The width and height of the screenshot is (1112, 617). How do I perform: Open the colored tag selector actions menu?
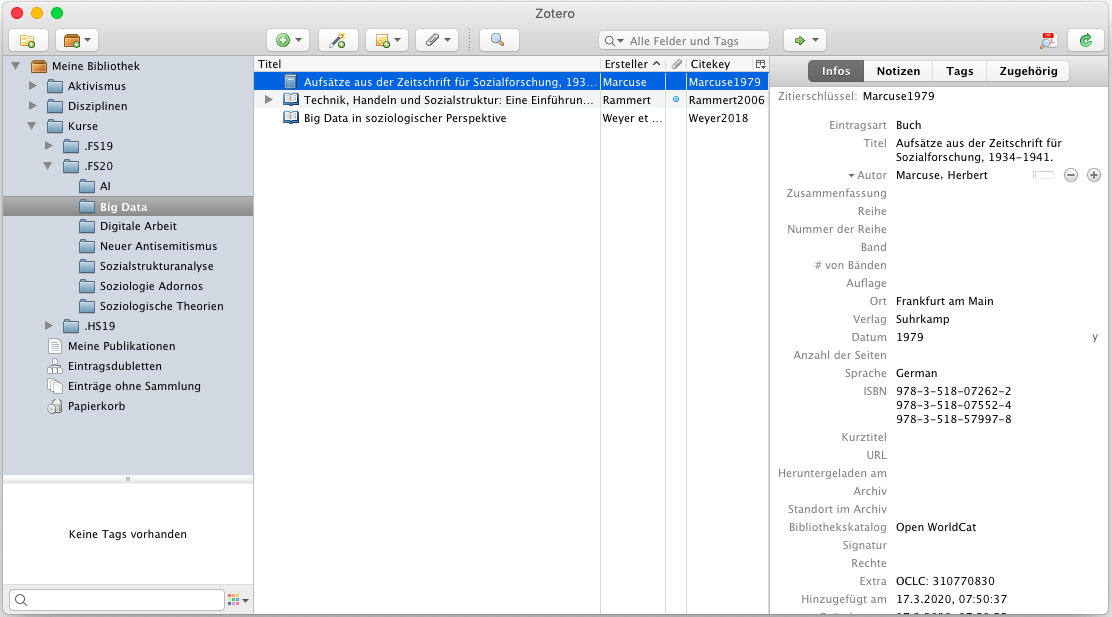(x=238, y=600)
